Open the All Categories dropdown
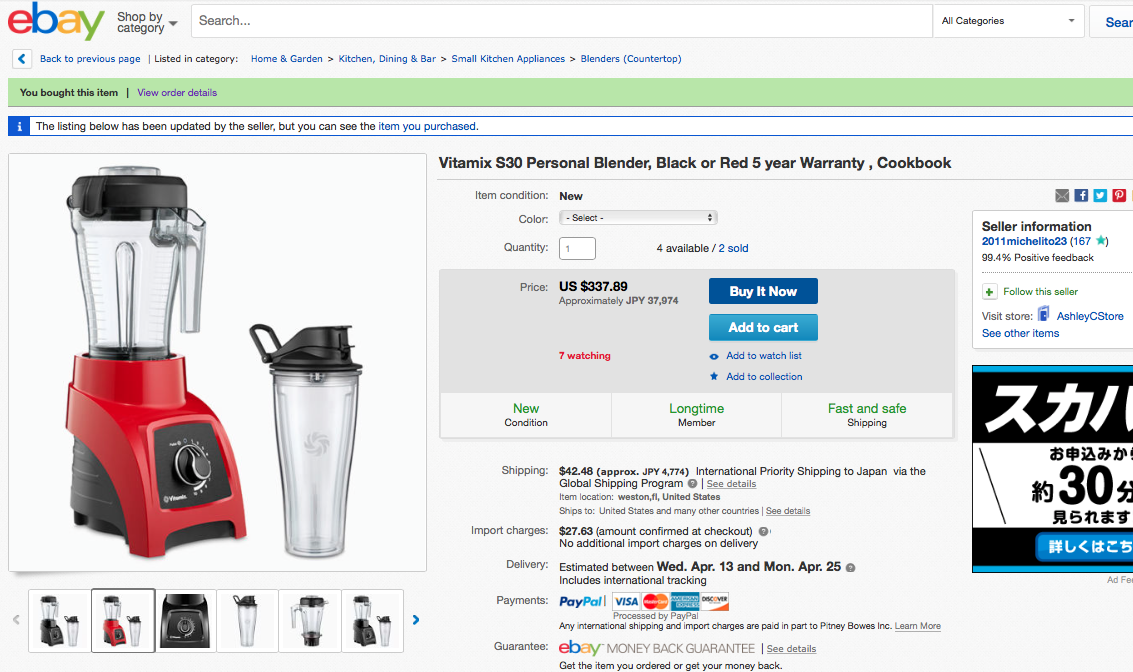This screenshot has width=1133, height=672. pyautogui.click(x=1007, y=20)
